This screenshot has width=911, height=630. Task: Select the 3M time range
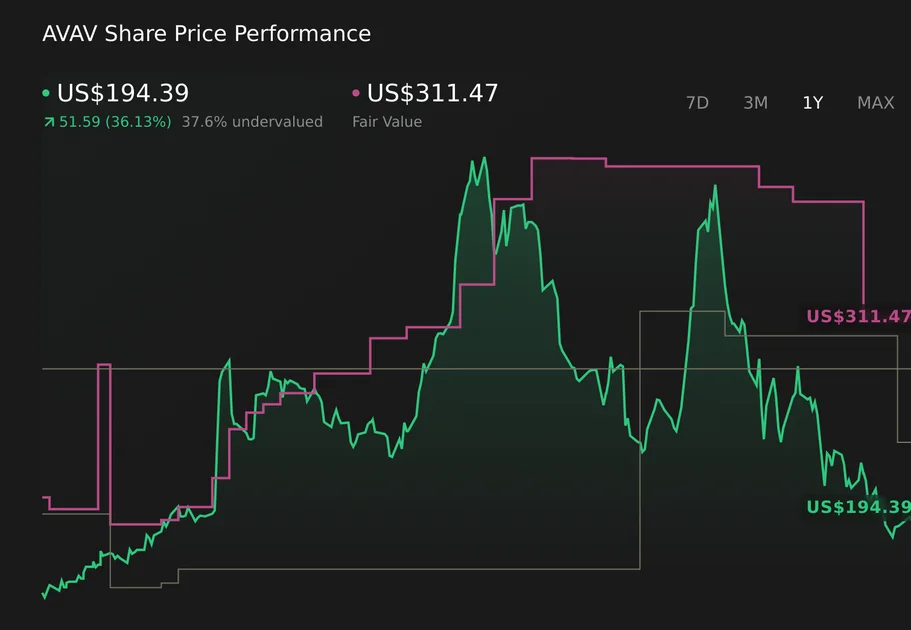point(755,102)
